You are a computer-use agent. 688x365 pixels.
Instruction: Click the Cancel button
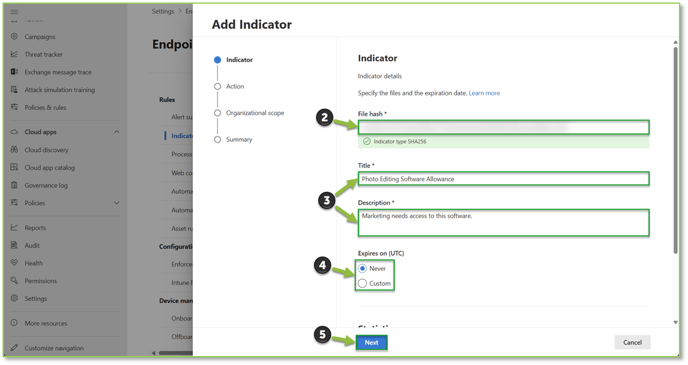(632, 343)
